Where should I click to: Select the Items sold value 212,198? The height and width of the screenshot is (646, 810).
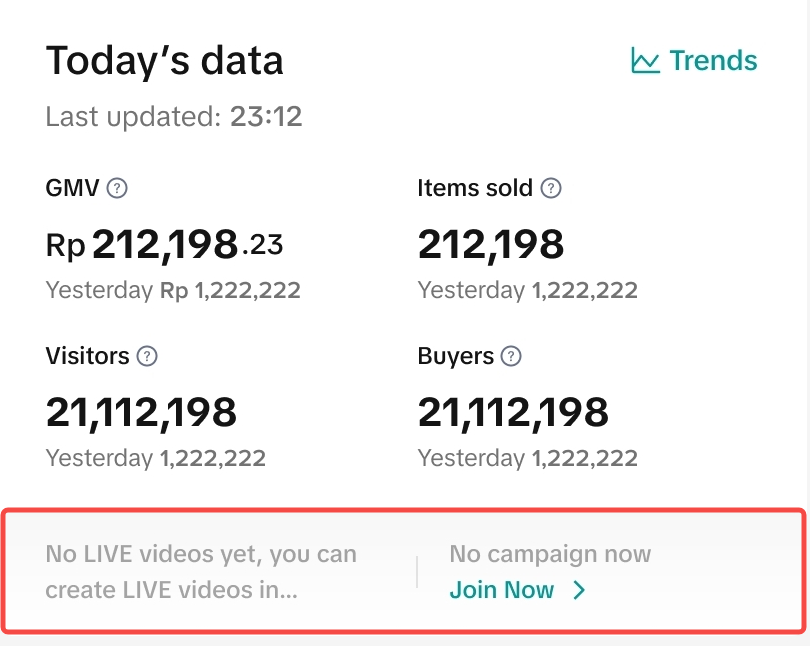[x=491, y=244]
